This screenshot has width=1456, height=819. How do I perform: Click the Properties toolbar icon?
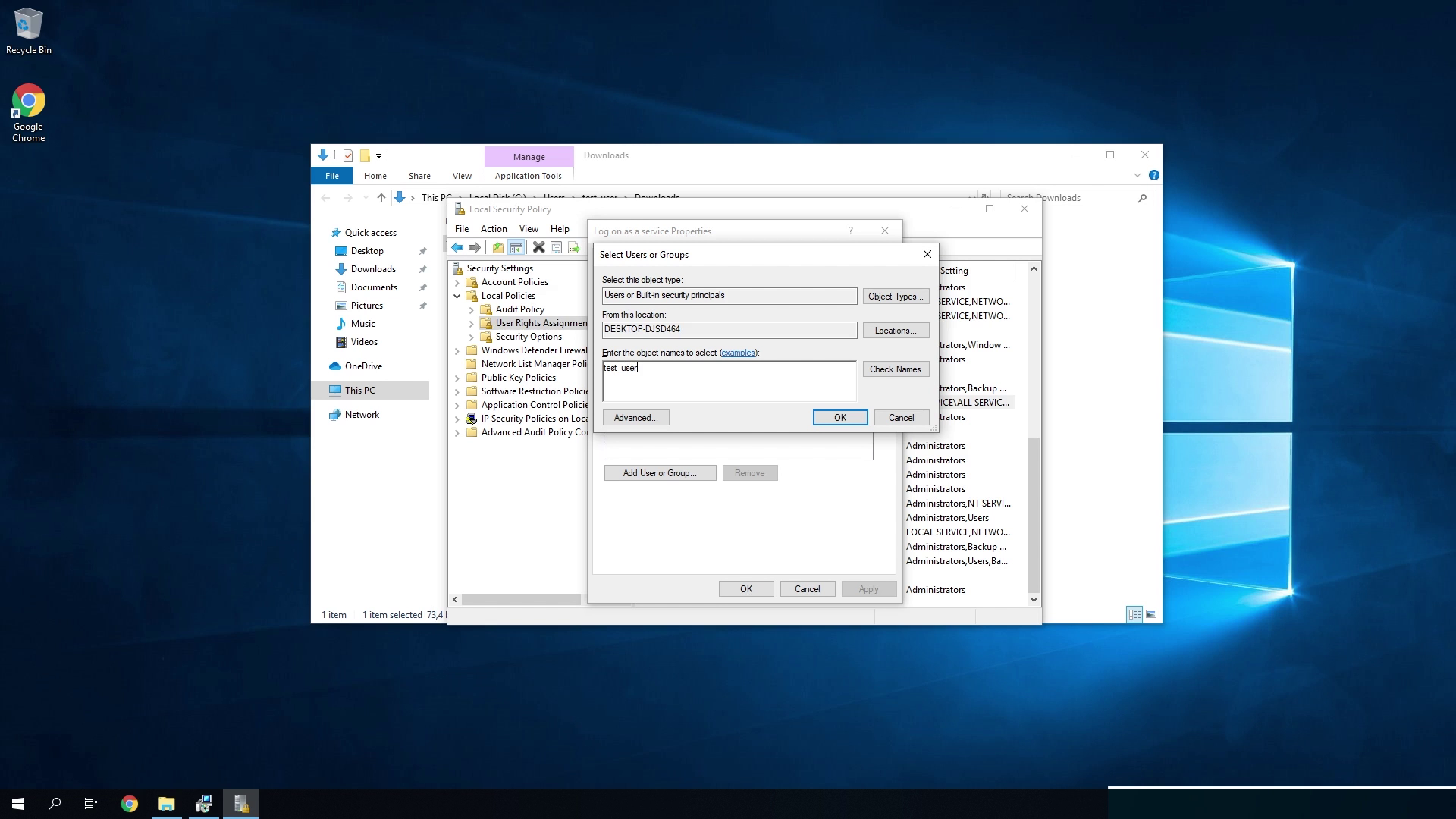click(556, 248)
